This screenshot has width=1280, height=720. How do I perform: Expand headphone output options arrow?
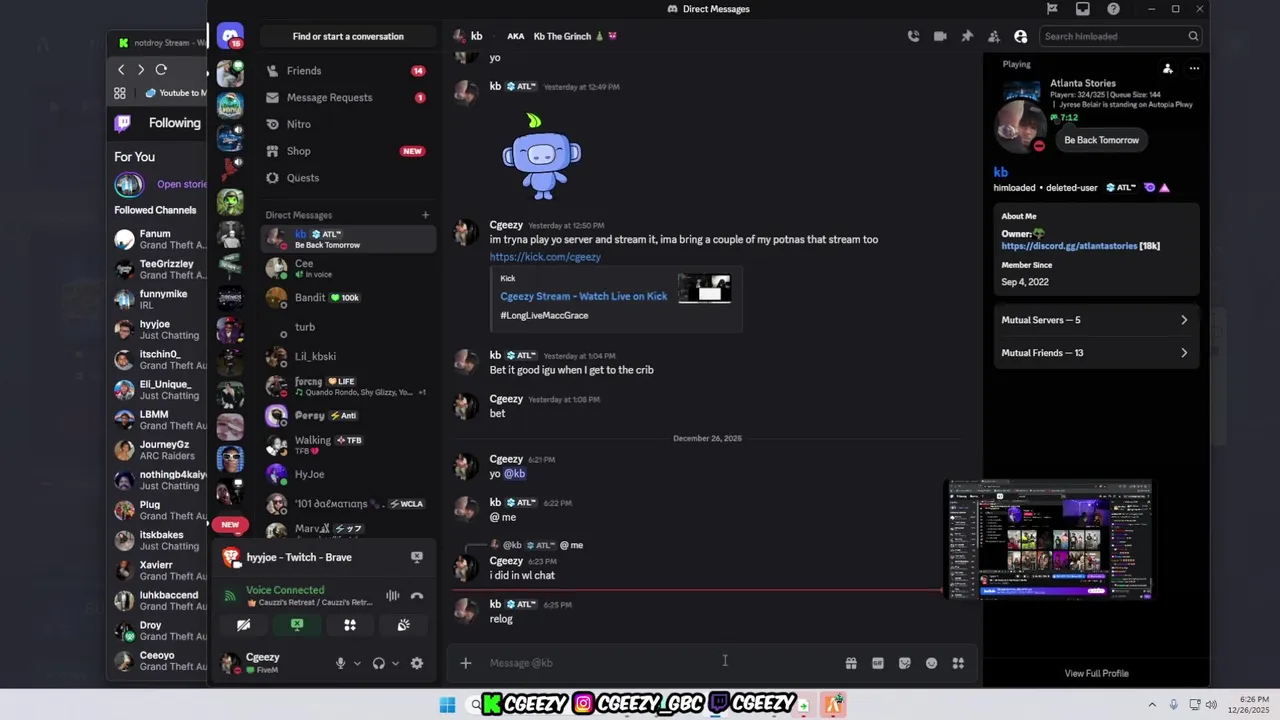(x=395, y=663)
